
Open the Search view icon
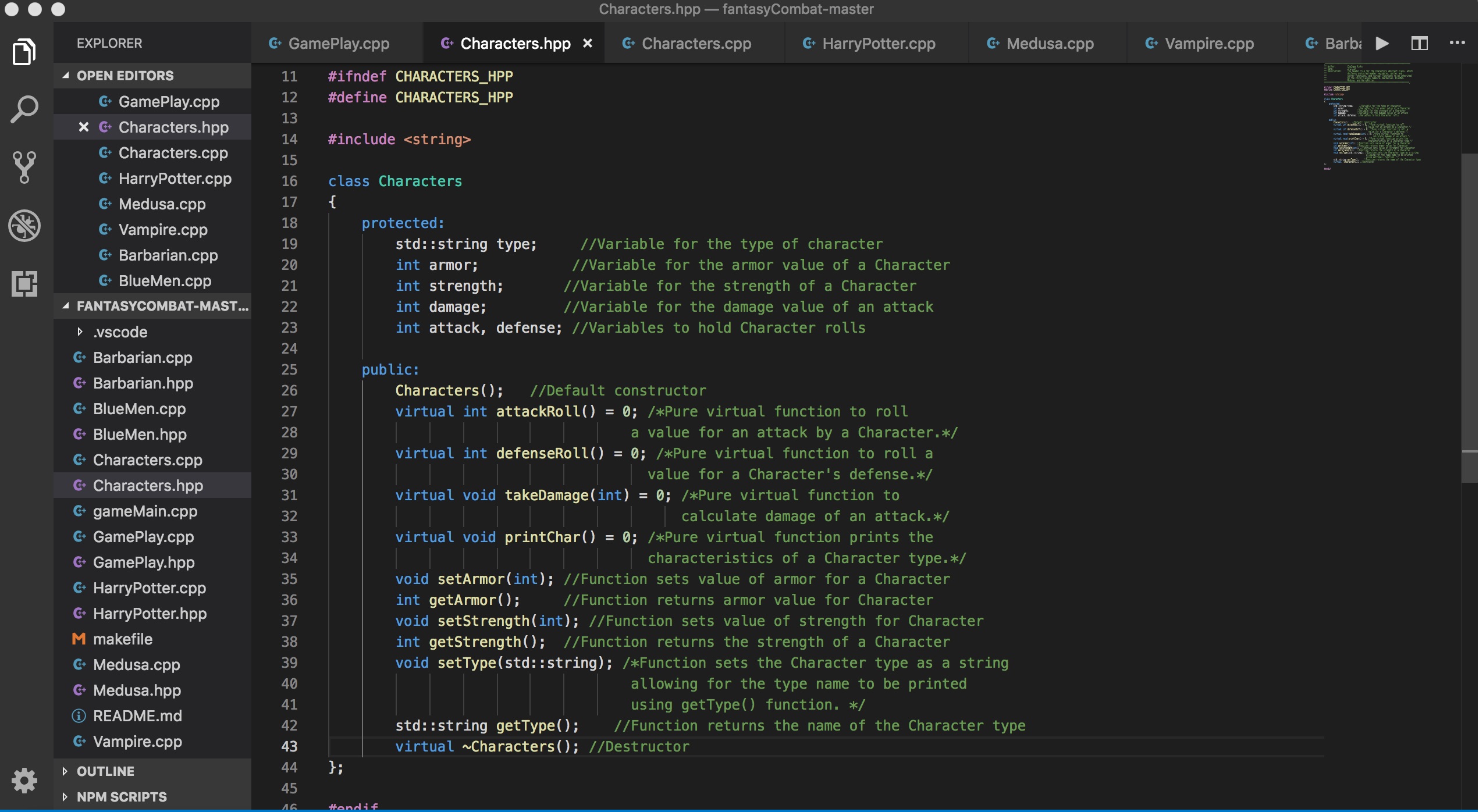click(24, 109)
